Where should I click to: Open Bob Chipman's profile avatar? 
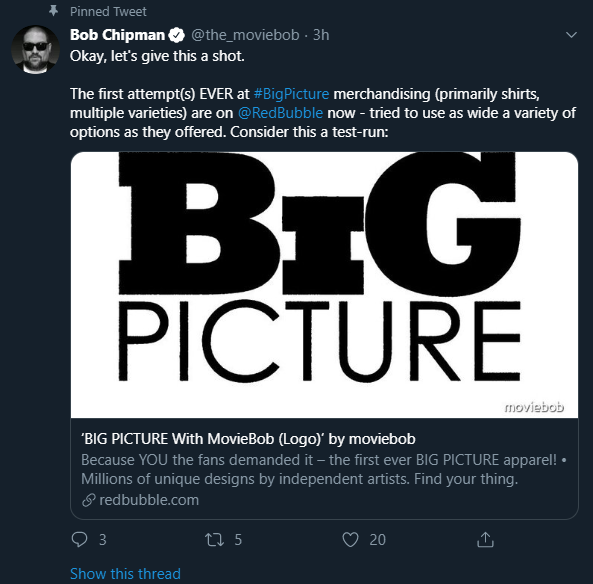pyautogui.click(x=35, y=49)
